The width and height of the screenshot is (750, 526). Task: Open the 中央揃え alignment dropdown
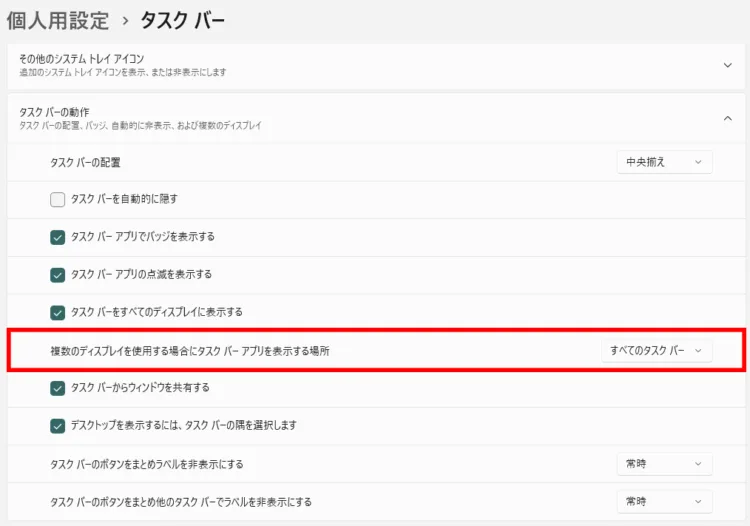664,161
